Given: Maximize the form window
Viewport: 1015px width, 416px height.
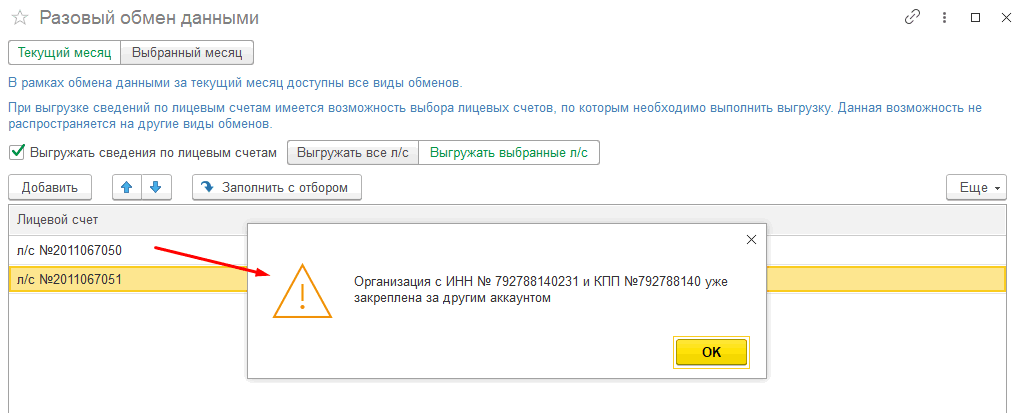Looking at the screenshot, I should [x=975, y=18].
